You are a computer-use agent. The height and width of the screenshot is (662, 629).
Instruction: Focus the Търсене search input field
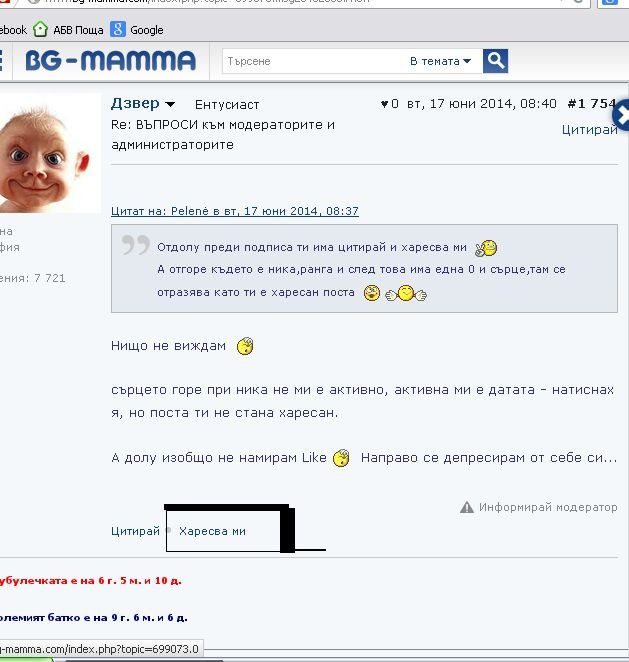click(x=314, y=61)
